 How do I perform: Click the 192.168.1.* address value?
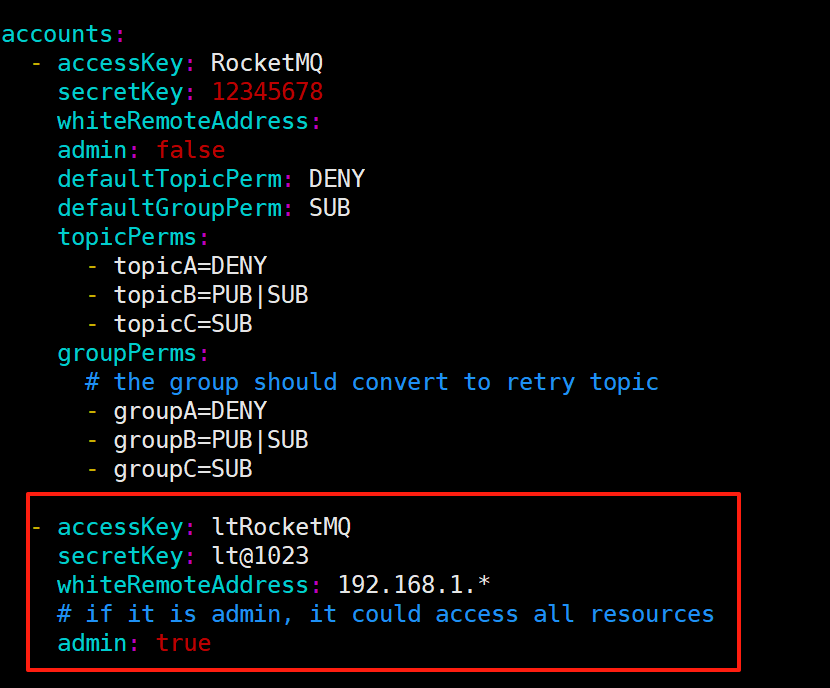[414, 585]
